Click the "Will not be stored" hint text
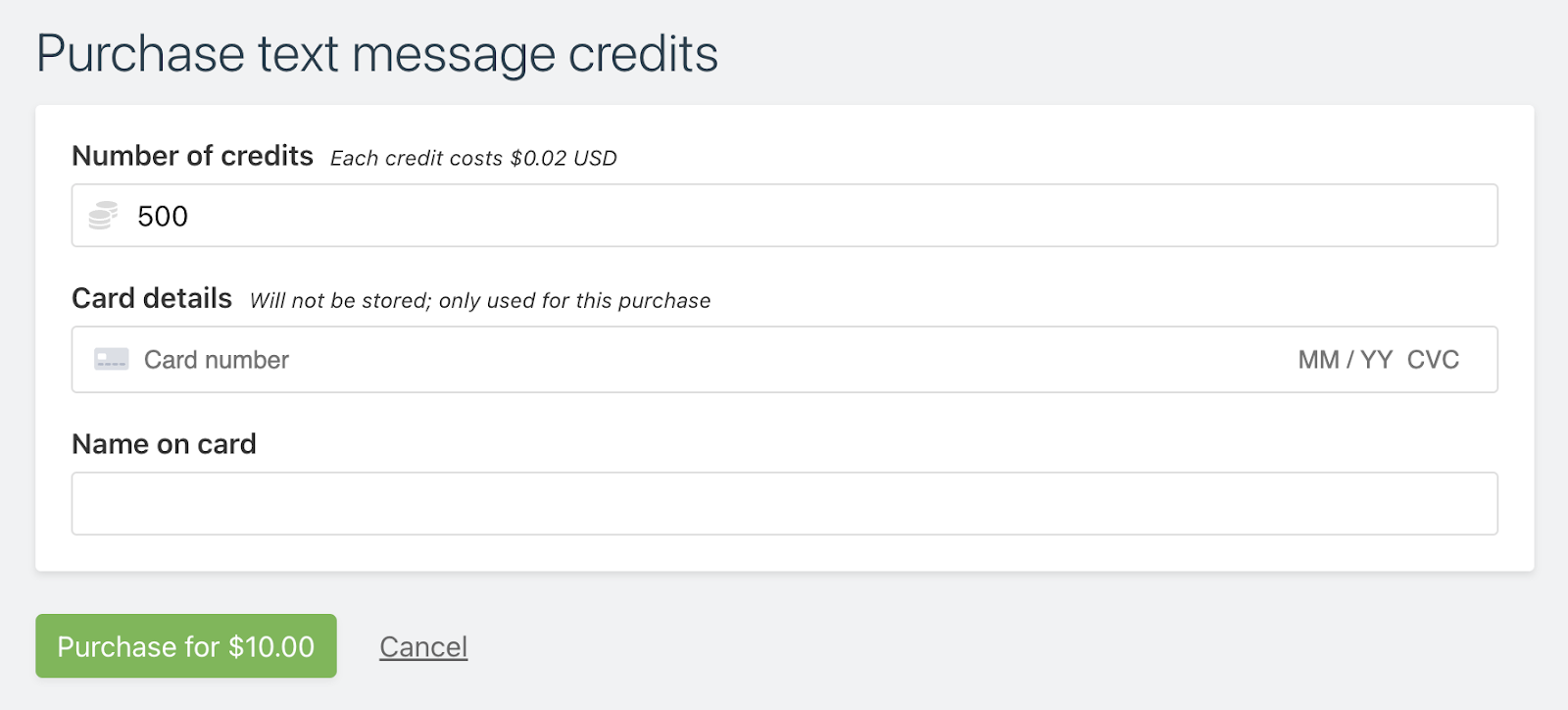The height and width of the screenshot is (710, 1568). 340,301
